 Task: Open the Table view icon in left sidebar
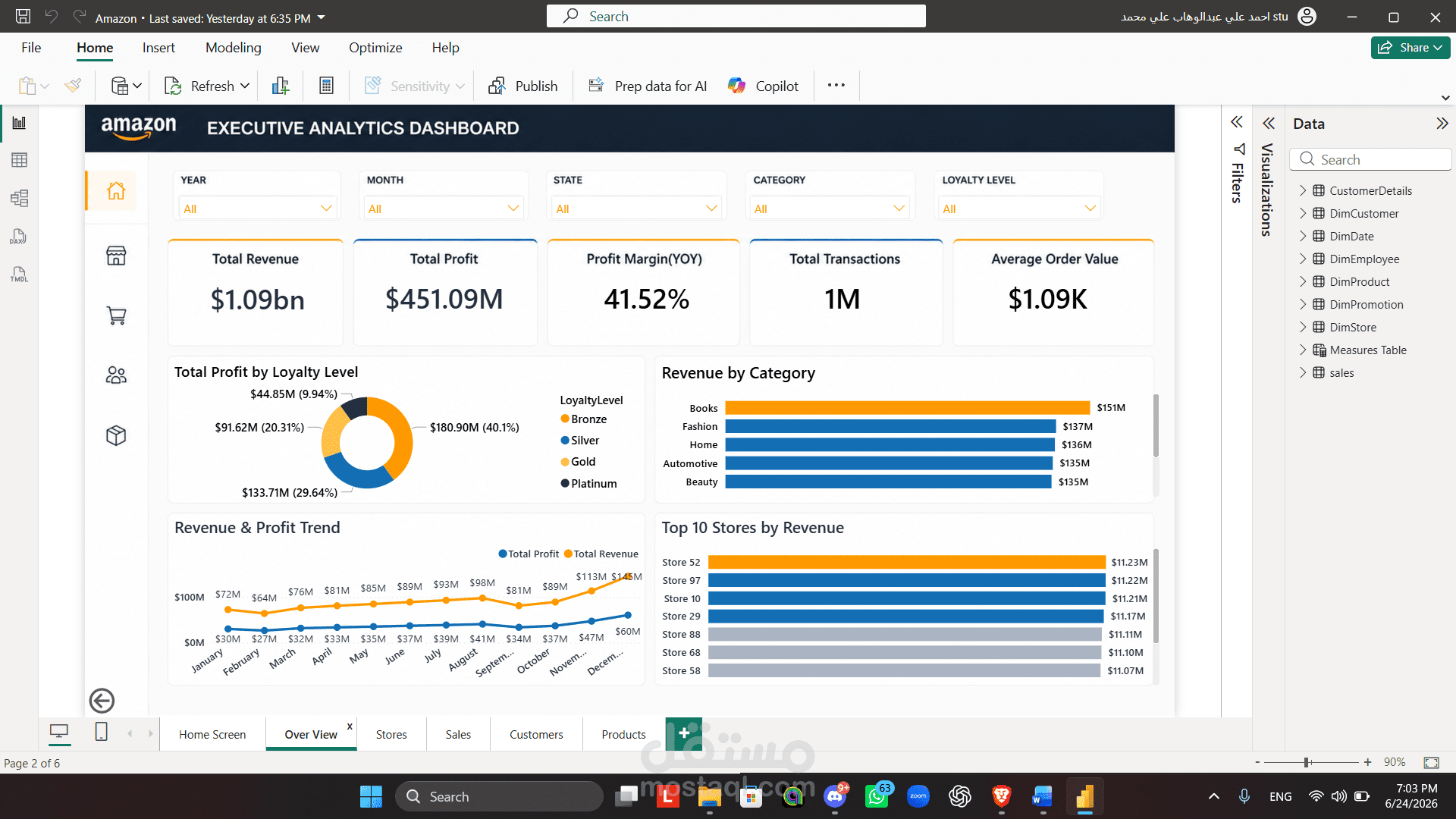click(x=20, y=160)
